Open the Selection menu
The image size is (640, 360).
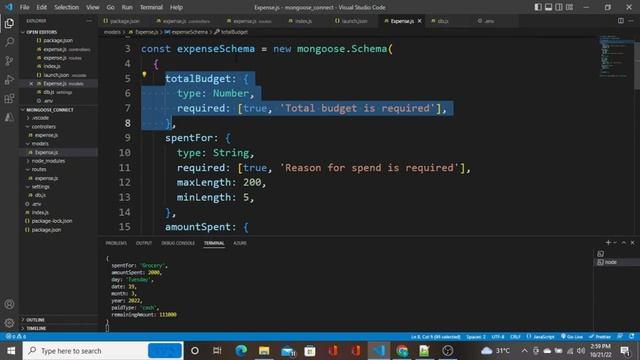pos(66,7)
